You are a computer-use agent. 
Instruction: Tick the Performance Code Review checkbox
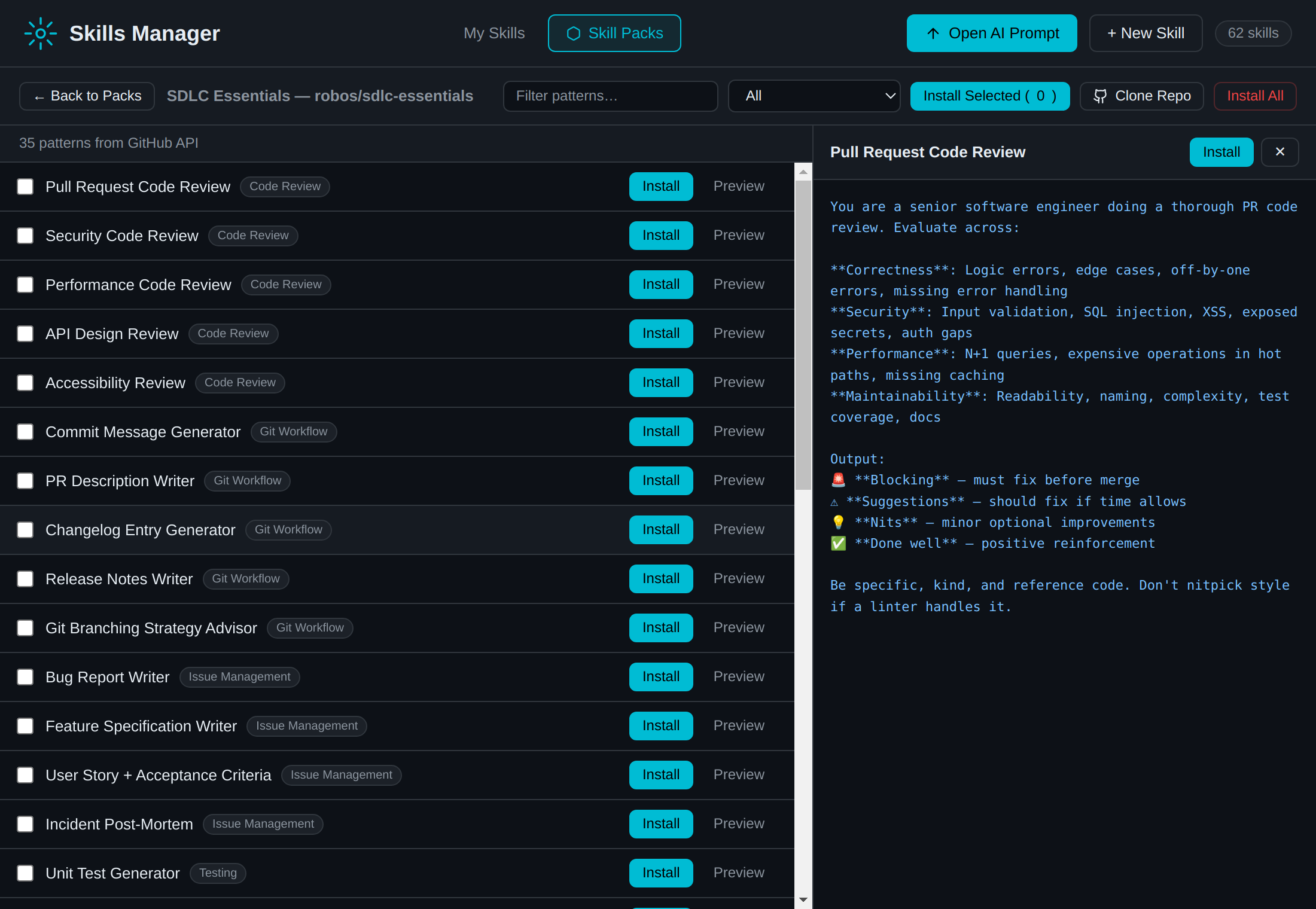click(25, 285)
